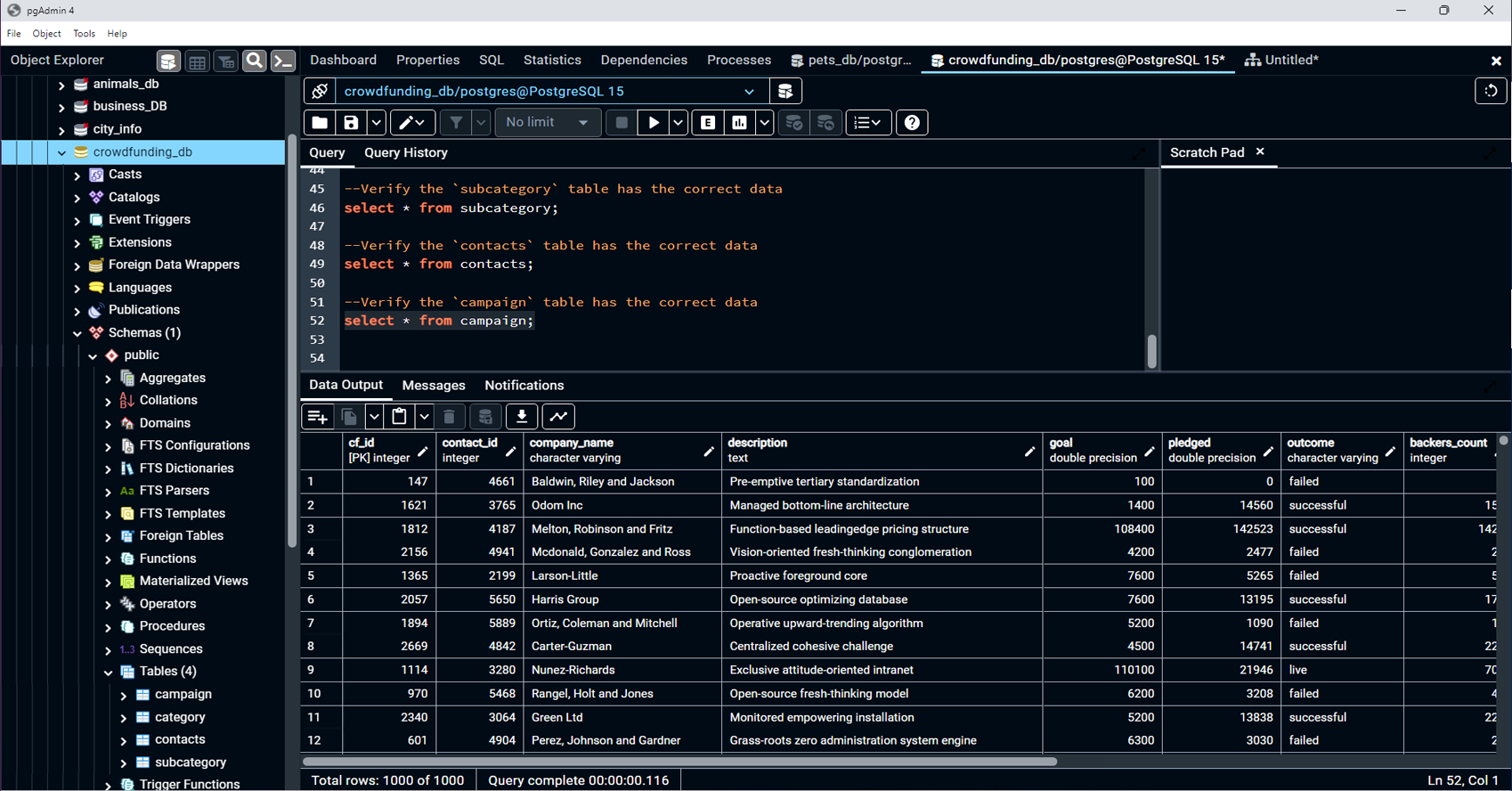Image resolution: width=1512 pixels, height=791 pixels.
Task: Open the Graph Visualiser icon
Action: point(558,417)
